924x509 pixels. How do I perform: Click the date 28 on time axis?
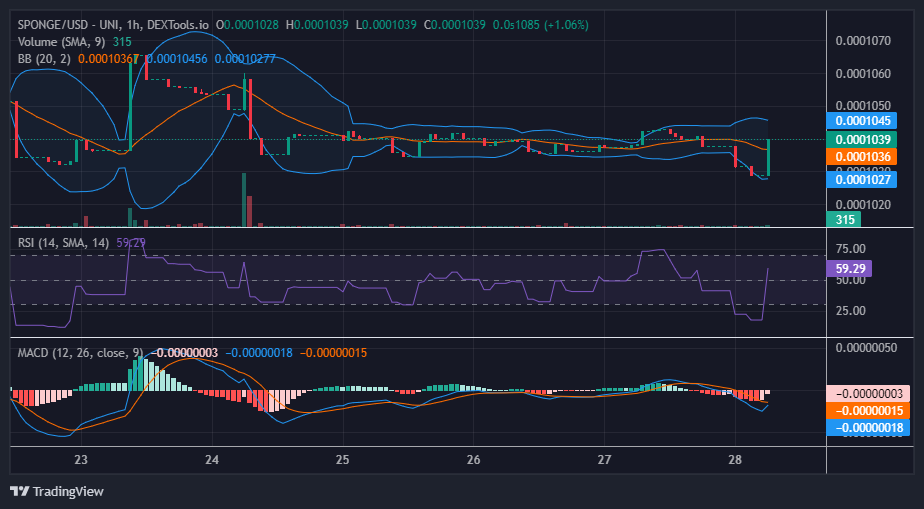[735, 460]
